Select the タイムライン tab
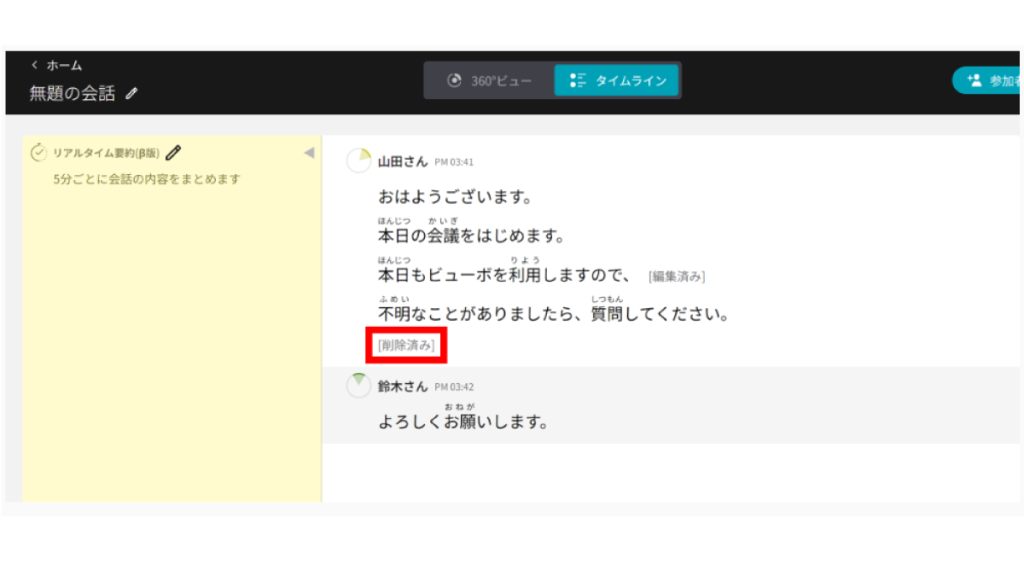This screenshot has height=576, width=1024. click(x=617, y=81)
